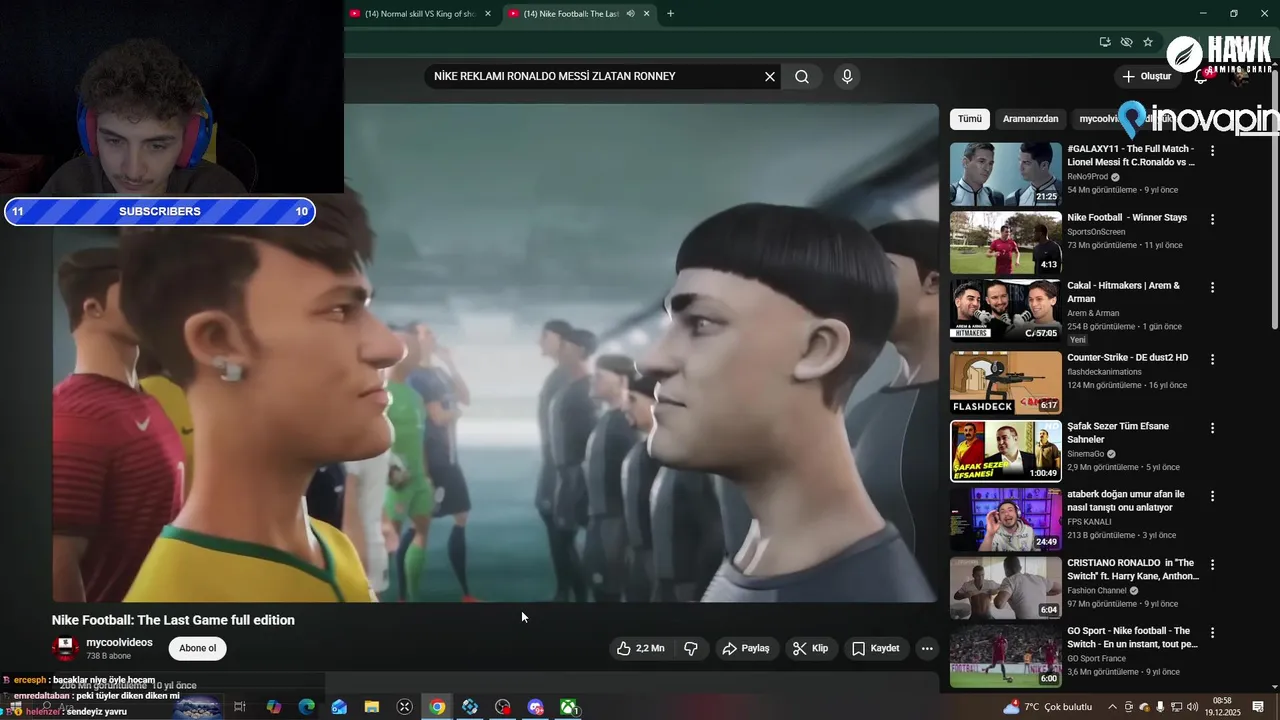Switch to Normal skill VS King tab
This screenshot has height=720, width=1280.
[x=419, y=14]
